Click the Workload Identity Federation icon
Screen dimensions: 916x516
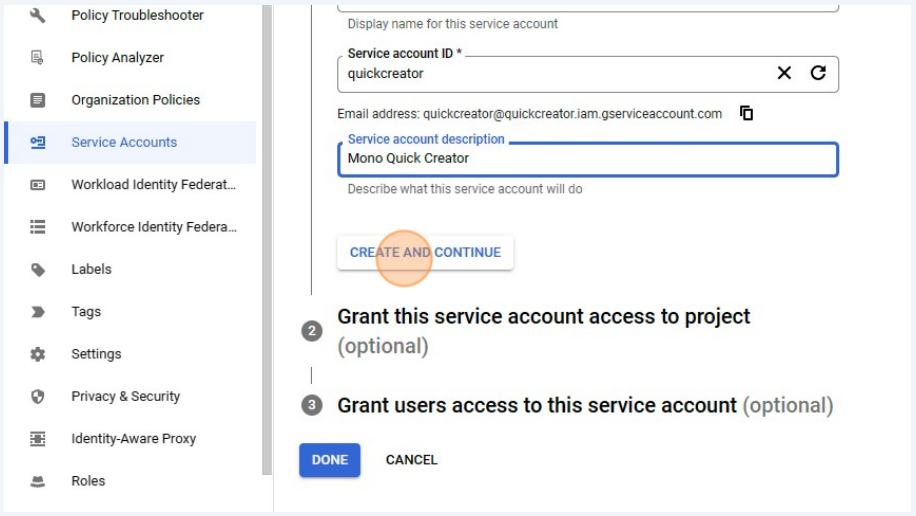coord(37,185)
